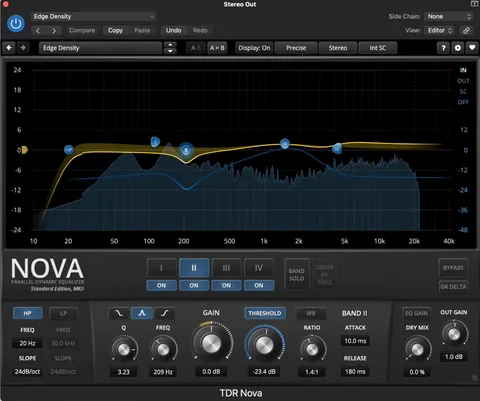Open the View Editor dropdown

[440, 30]
